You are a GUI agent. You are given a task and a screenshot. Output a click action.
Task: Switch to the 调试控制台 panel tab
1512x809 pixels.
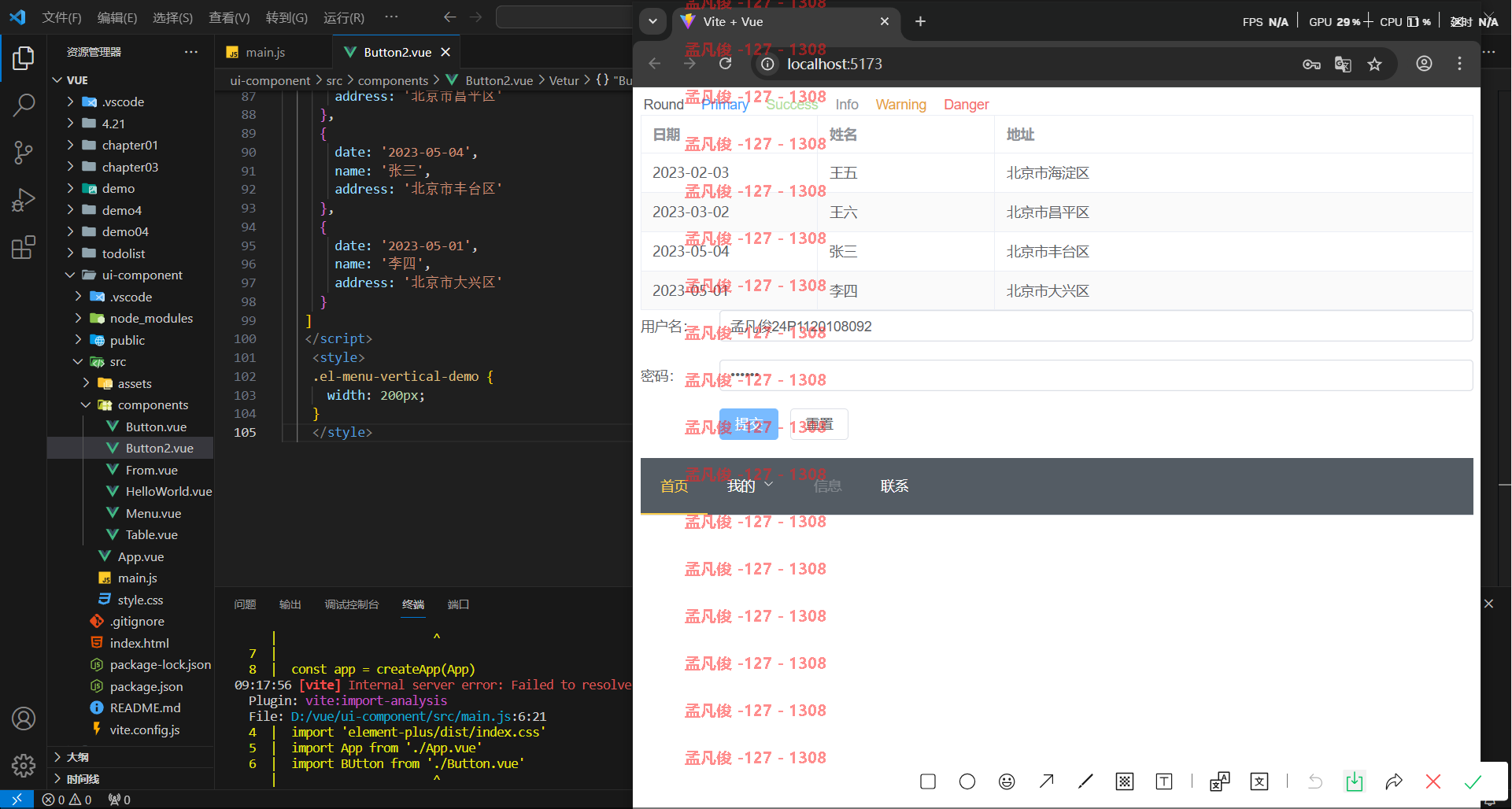(352, 604)
